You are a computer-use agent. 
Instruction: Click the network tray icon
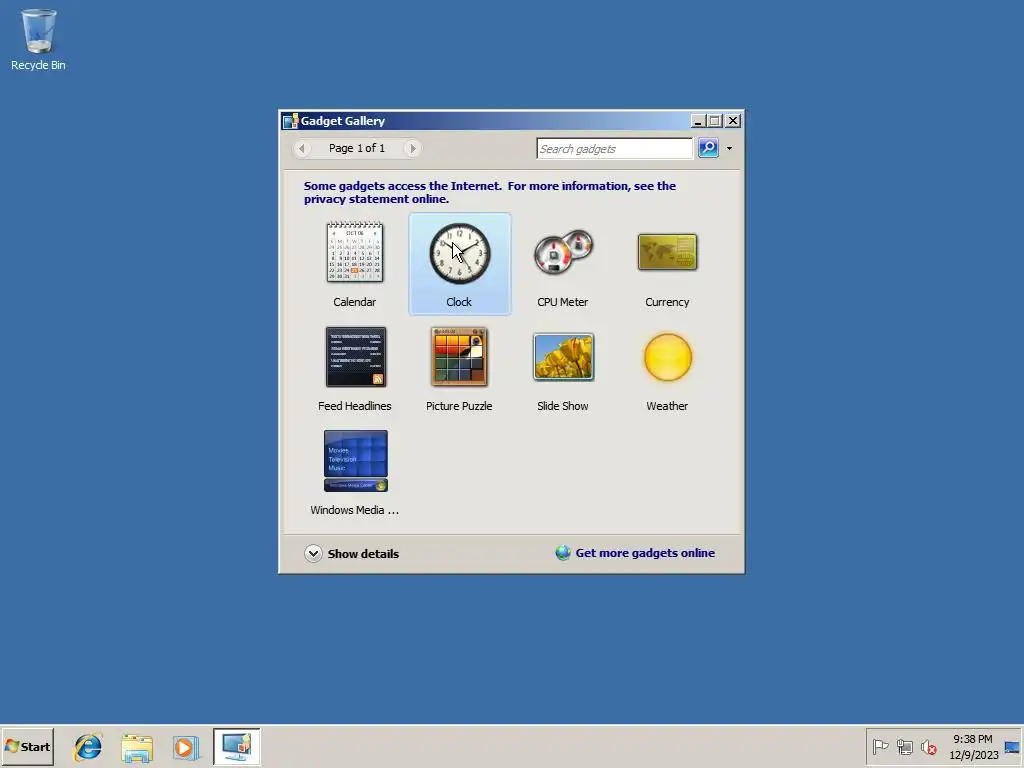(x=904, y=746)
